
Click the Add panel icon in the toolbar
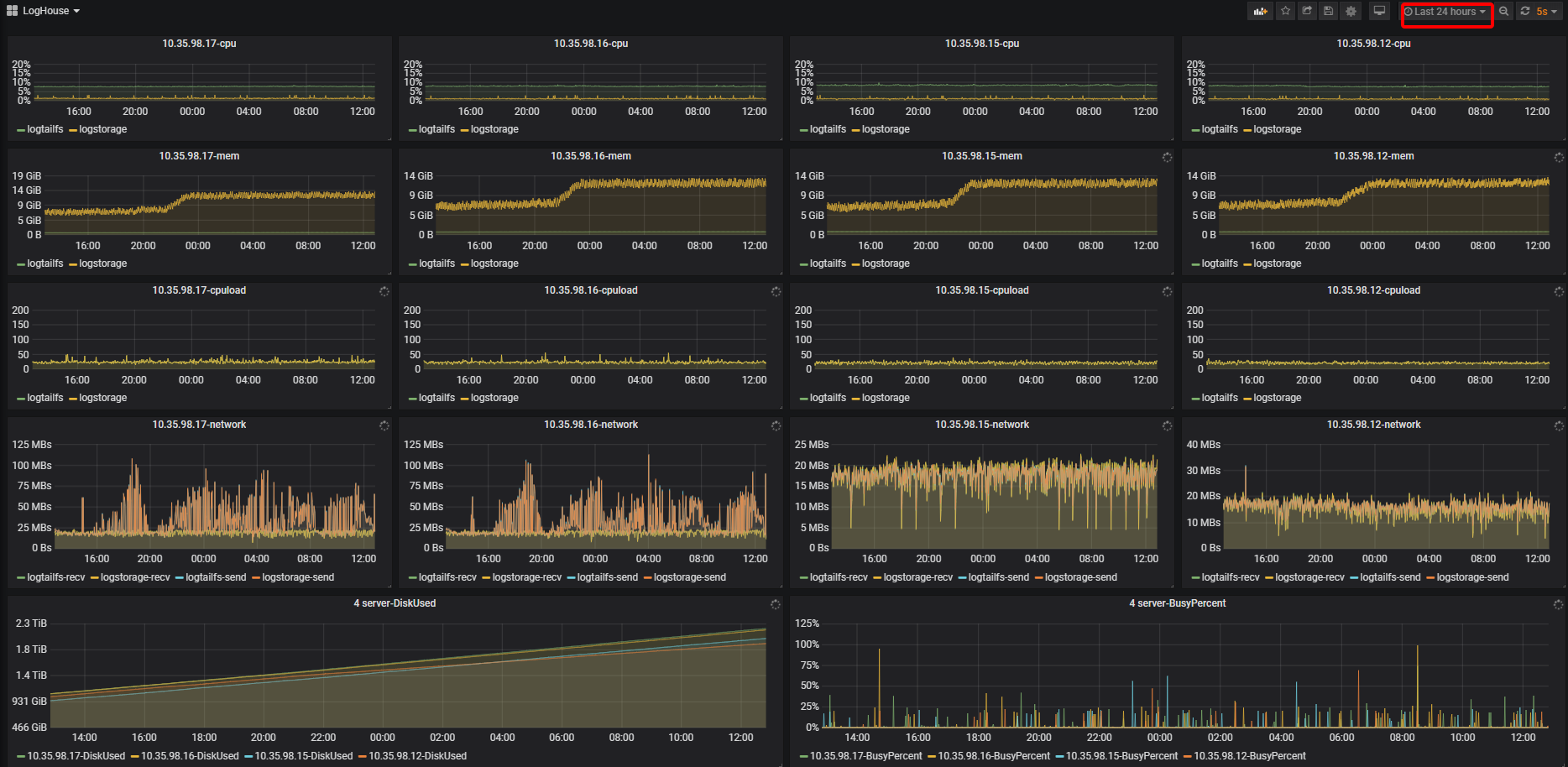1261,11
